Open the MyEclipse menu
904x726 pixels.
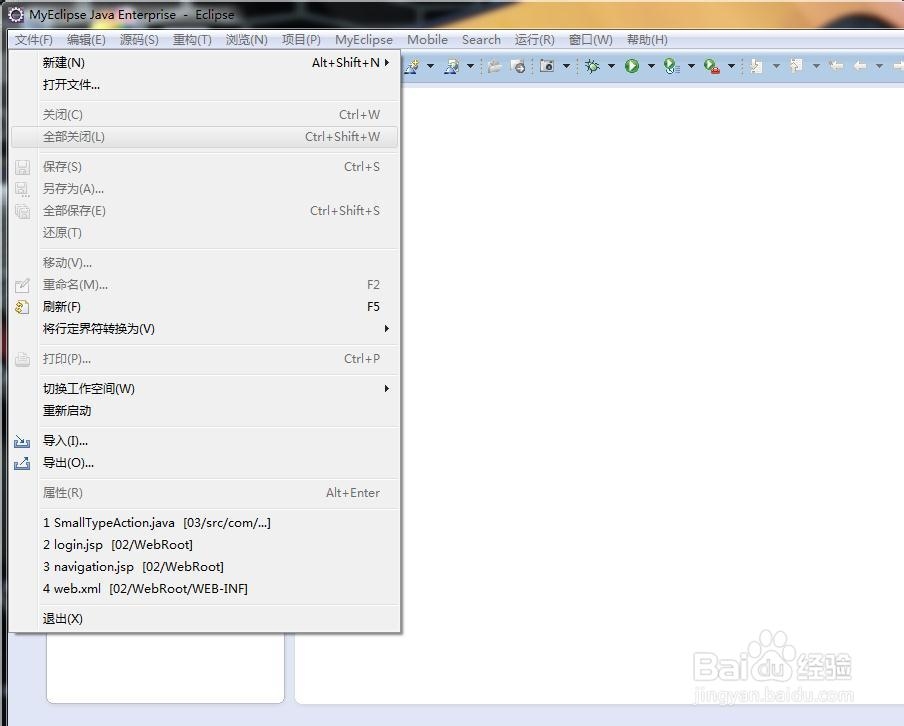[x=364, y=40]
